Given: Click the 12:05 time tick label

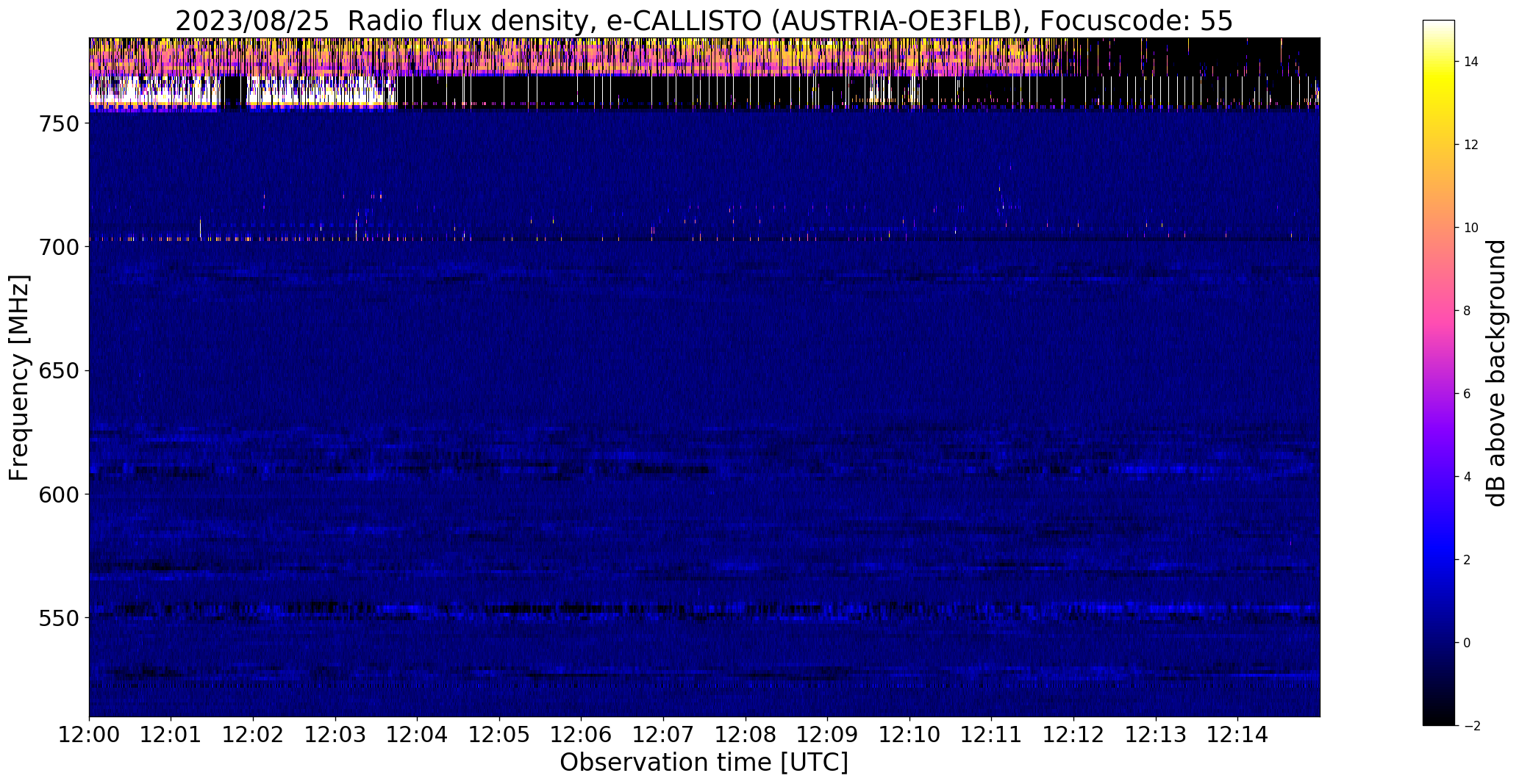Looking at the screenshot, I should pos(500,734).
